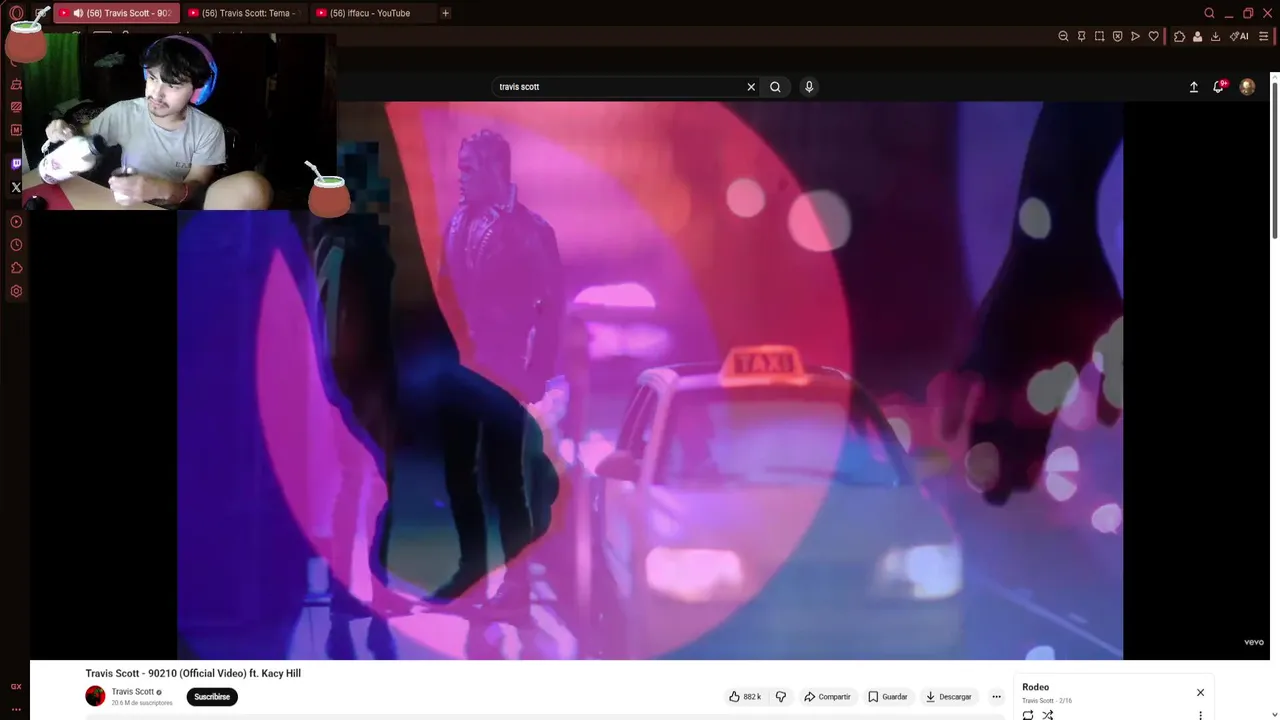Open Rodeo playlist vertical dots menu
The width and height of the screenshot is (1280, 720).
1200,715
